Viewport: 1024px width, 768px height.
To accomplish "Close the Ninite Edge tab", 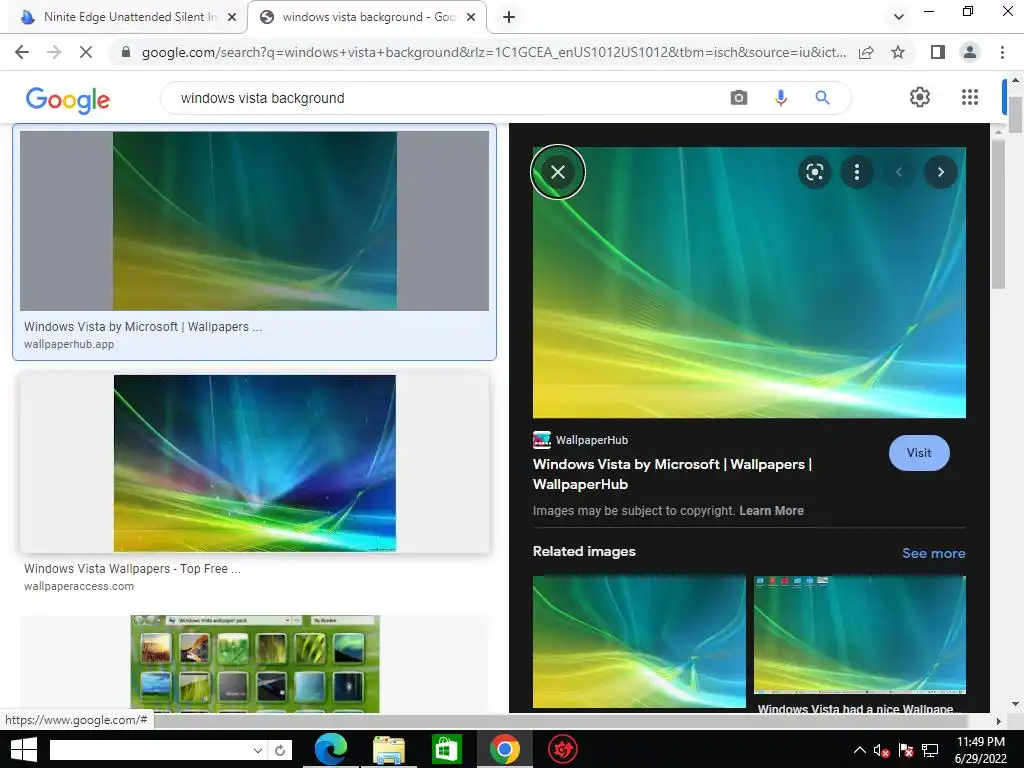I will (x=232, y=17).
